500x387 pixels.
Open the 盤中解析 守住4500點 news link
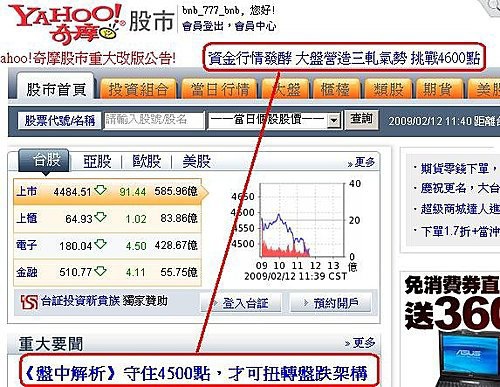pyautogui.click(x=197, y=373)
